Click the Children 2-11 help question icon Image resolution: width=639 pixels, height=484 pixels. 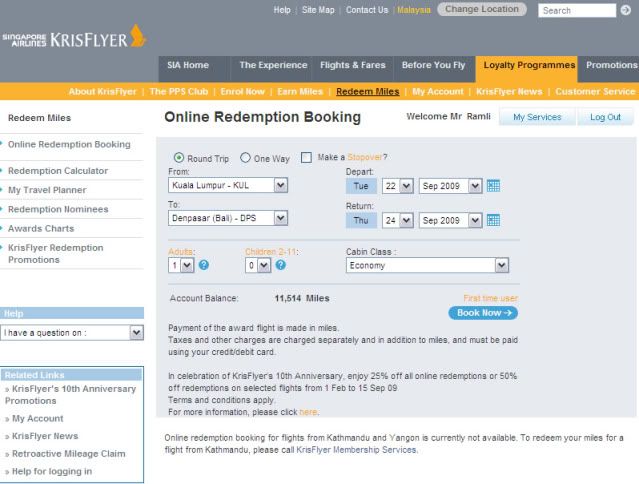[x=280, y=265]
